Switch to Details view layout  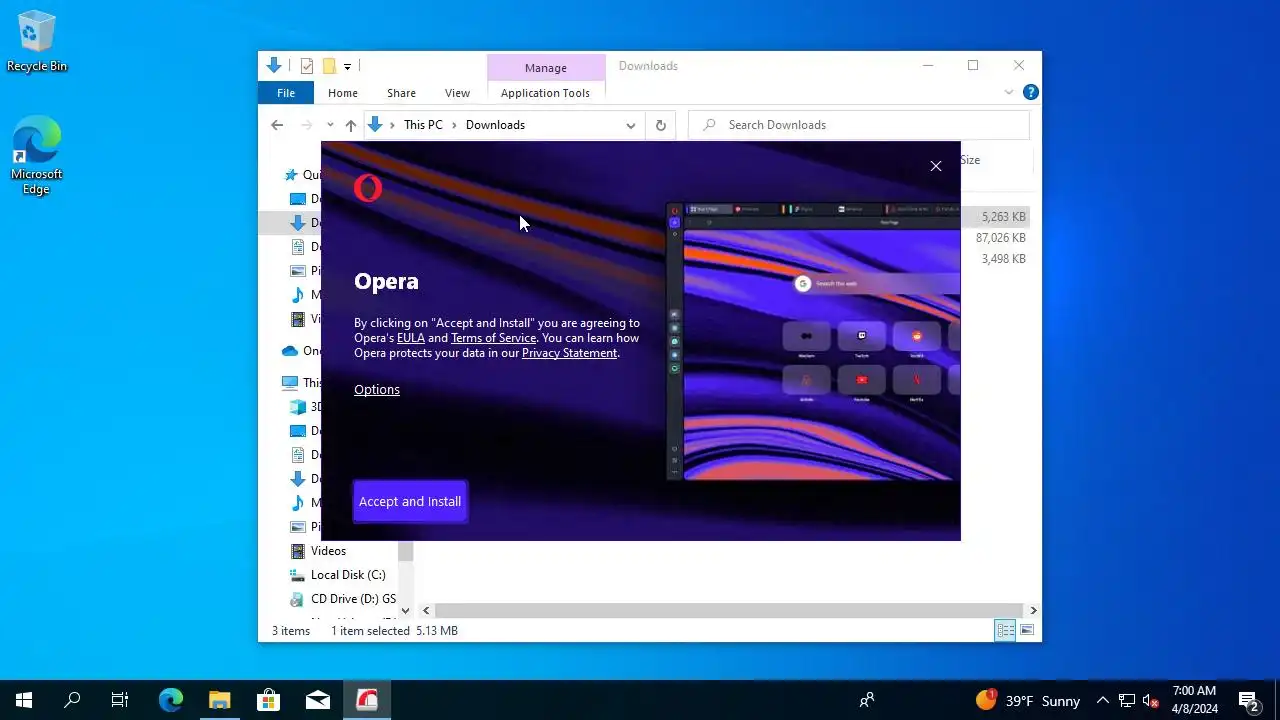(x=1005, y=630)
